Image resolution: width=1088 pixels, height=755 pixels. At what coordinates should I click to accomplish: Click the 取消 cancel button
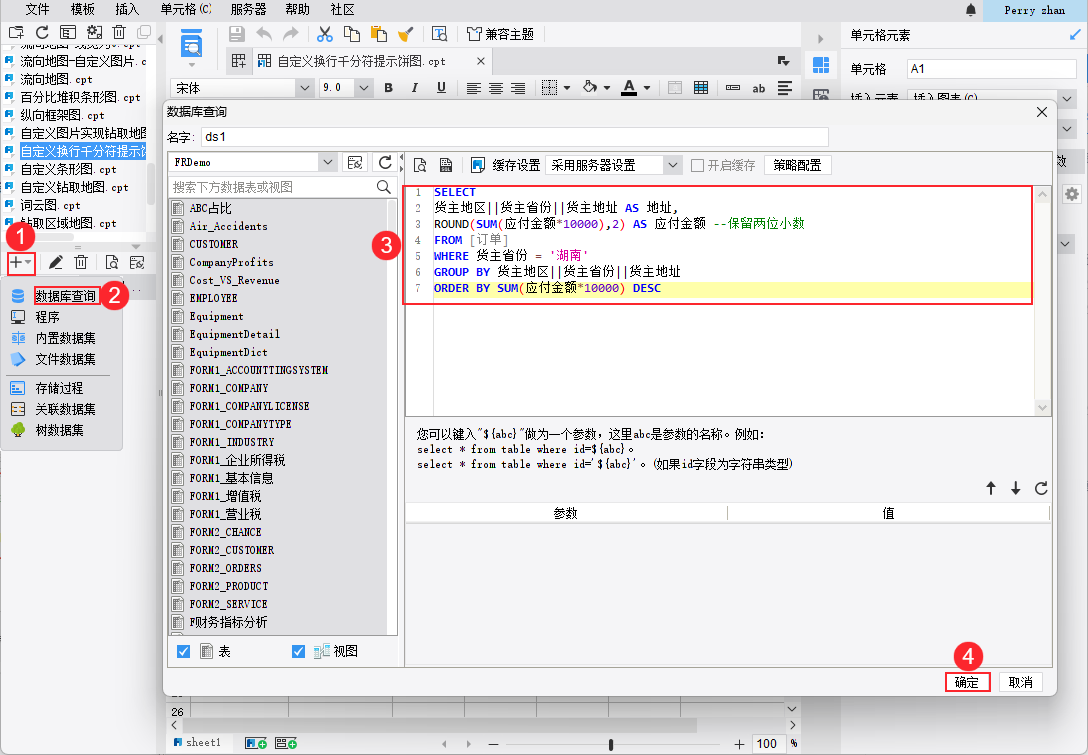click(x=1020, y=682)
